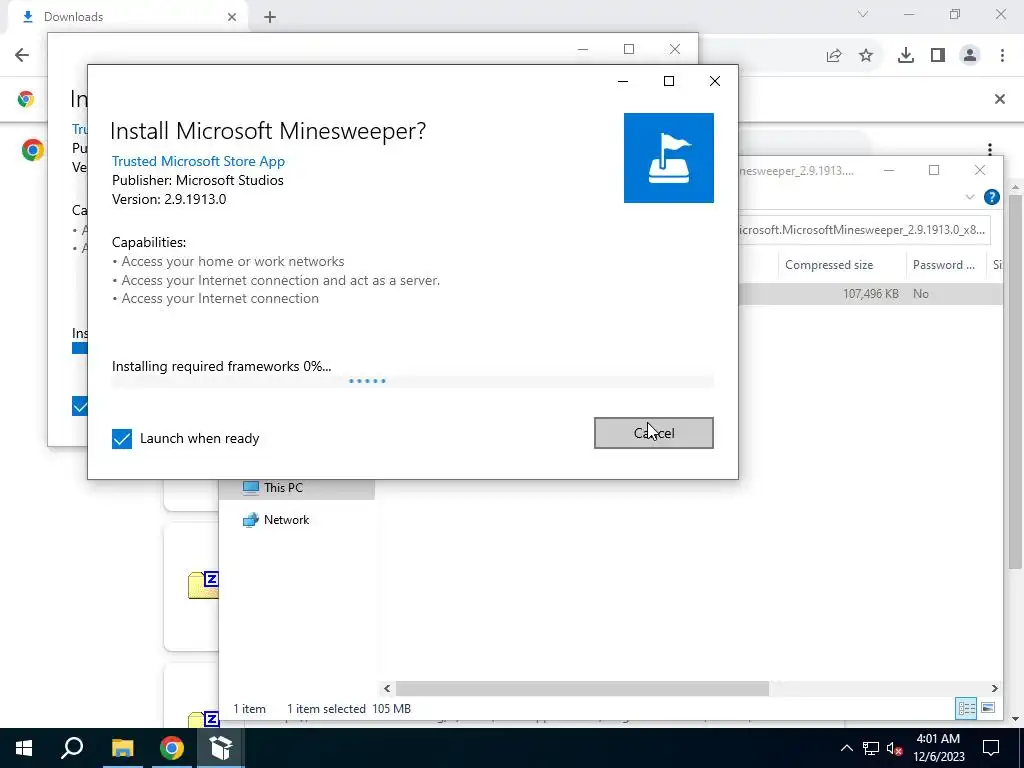Click the Explorer address path field
This screenshot has width=1024, height=768.
coord(864,230)
